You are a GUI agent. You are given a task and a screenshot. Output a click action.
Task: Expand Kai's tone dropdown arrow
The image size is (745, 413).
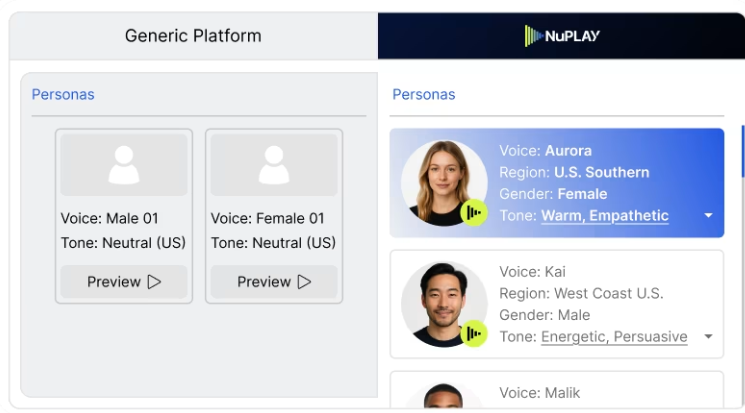(x=708, y=337)
